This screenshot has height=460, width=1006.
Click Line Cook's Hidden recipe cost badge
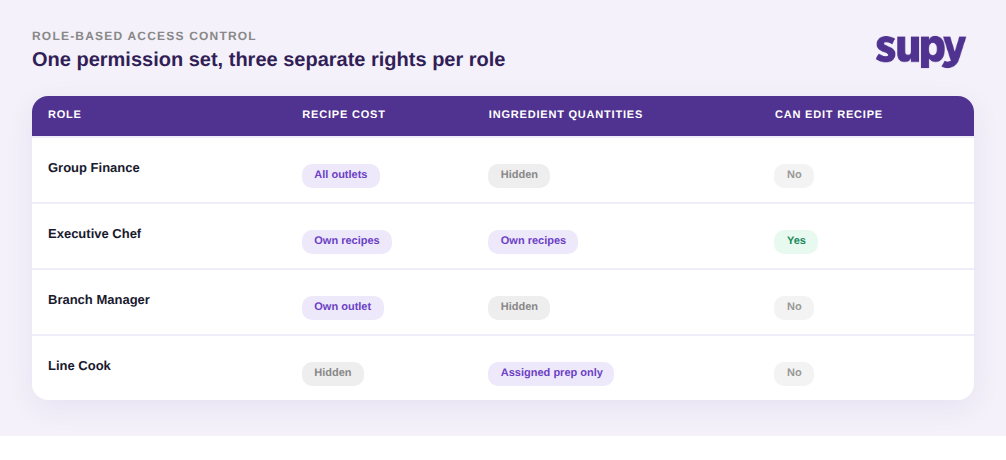point(333,373)
